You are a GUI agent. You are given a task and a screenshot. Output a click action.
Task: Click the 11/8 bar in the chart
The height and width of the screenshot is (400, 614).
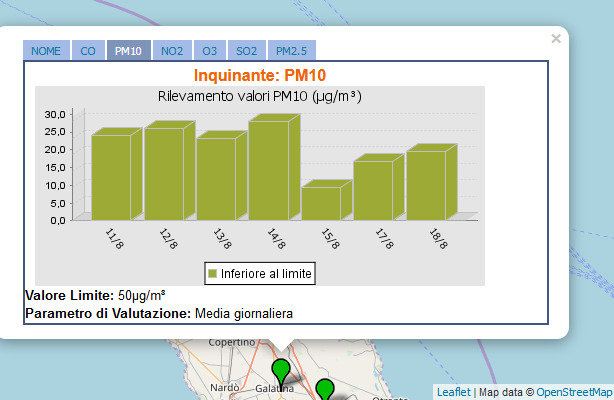point(117,174)
